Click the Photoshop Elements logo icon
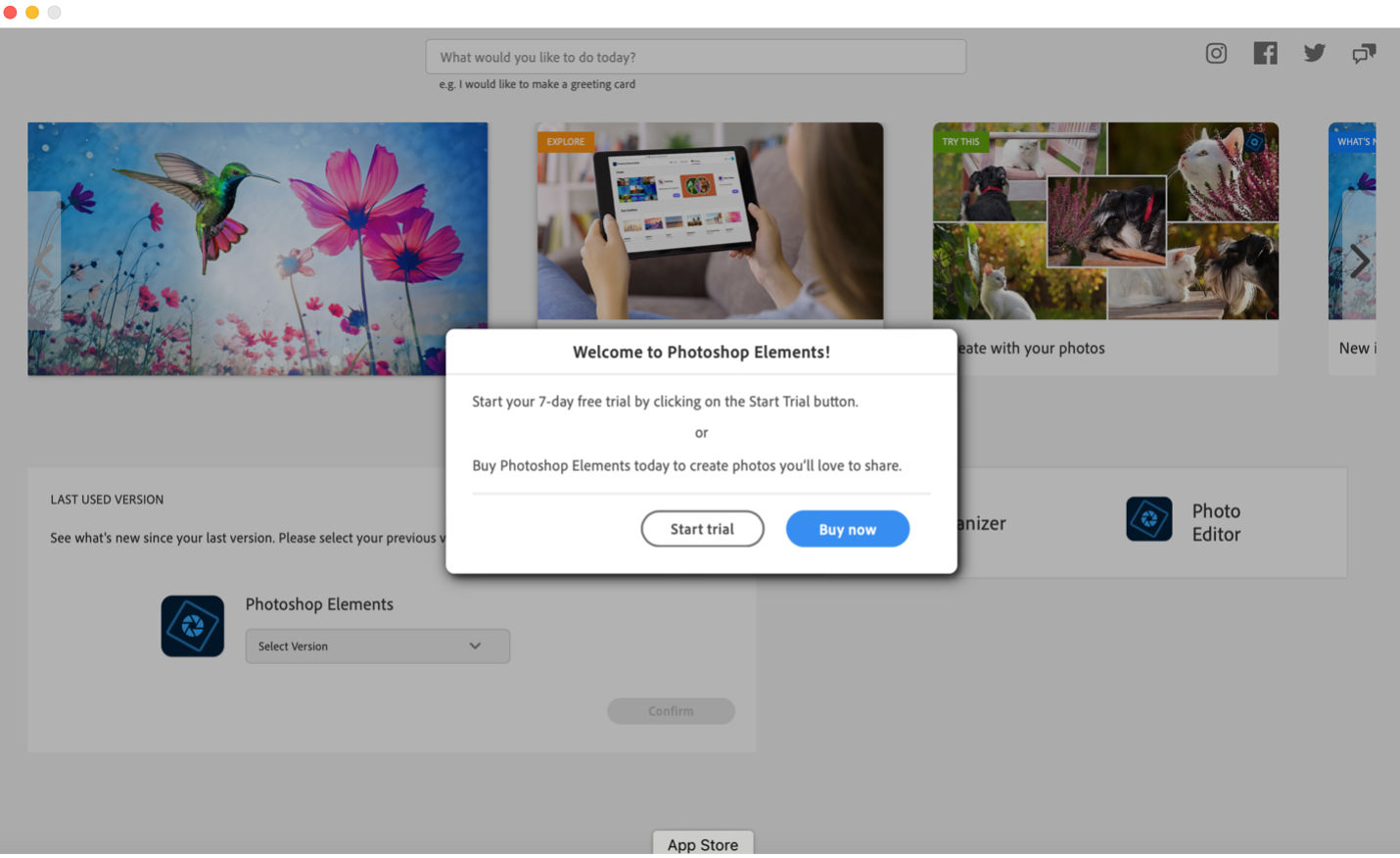 pos(193,626)
